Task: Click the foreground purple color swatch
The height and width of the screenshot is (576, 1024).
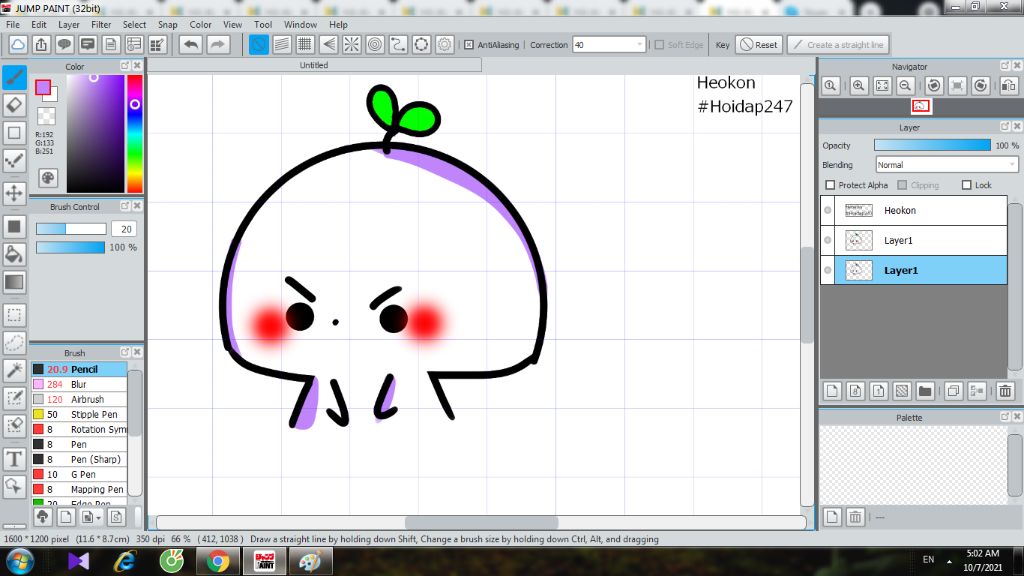Action: pos(43,87)
